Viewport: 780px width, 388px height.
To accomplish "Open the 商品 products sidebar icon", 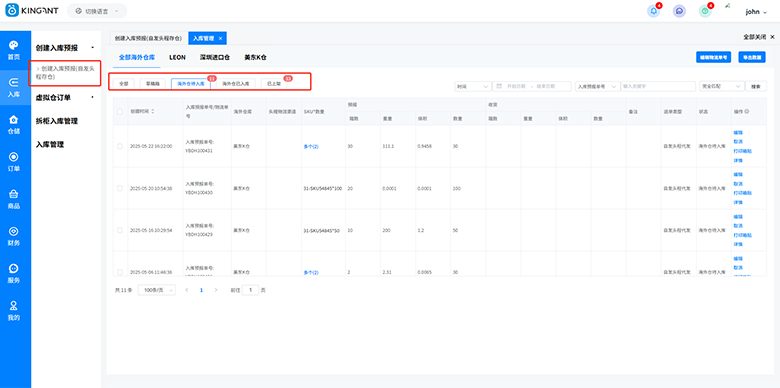I will click(14, 199).
